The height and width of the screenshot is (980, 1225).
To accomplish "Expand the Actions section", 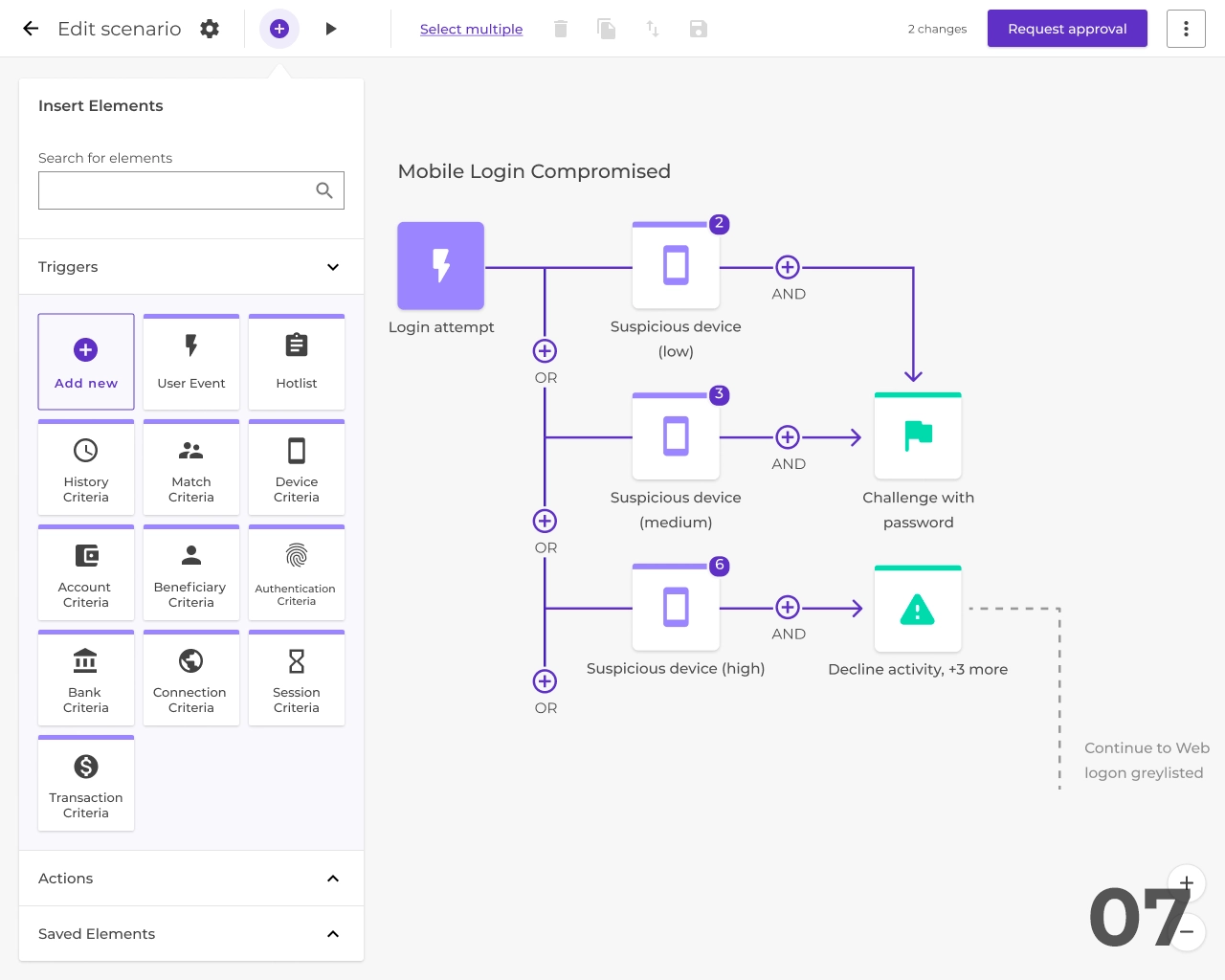I will (x=191, y=879).
